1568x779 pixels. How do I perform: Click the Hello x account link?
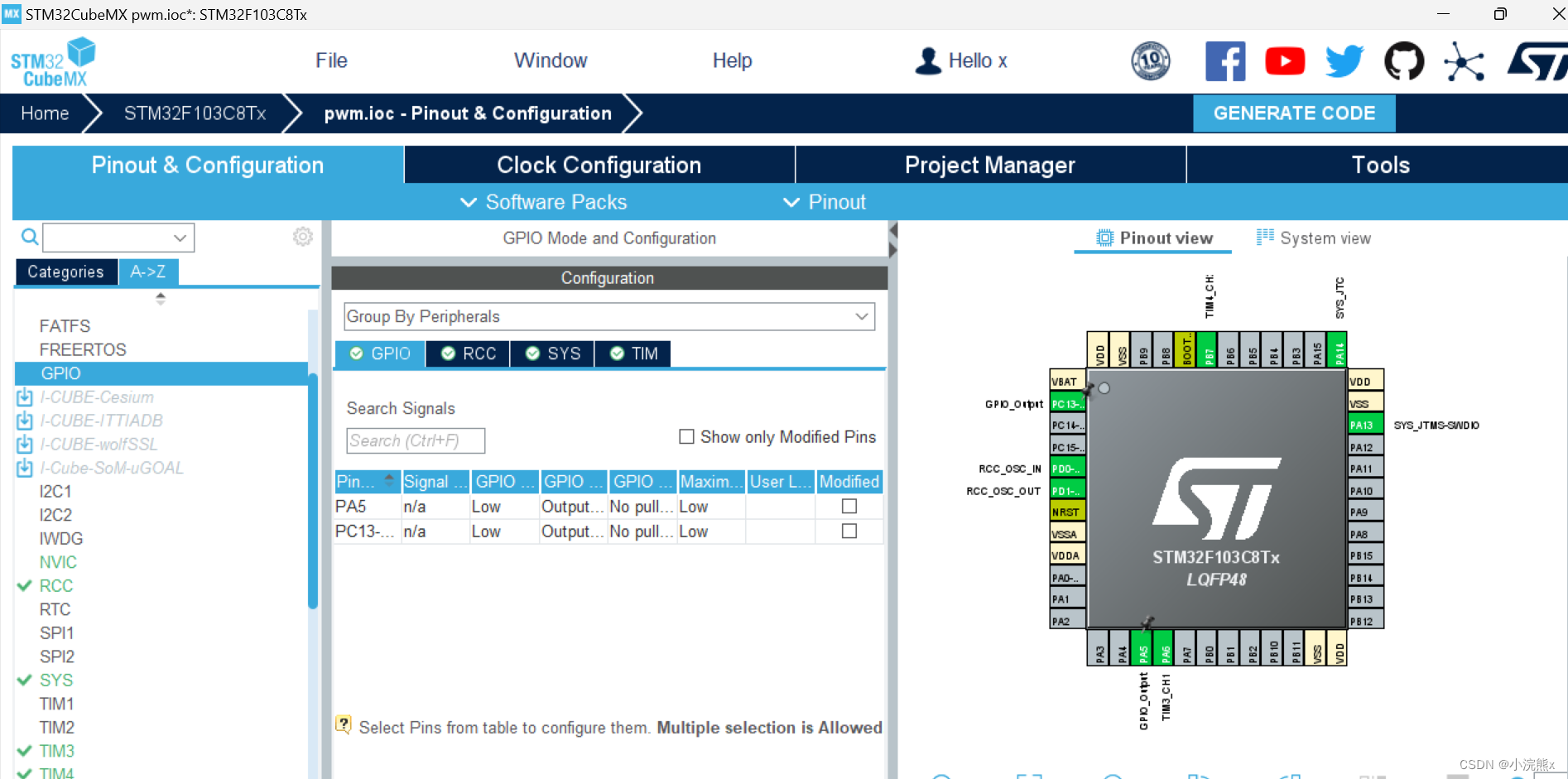[978, 60]
